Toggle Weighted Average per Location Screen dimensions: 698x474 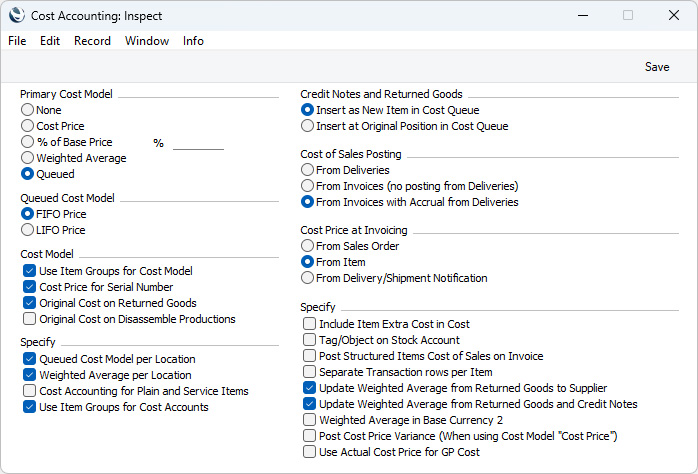click(x=29, y=375)
